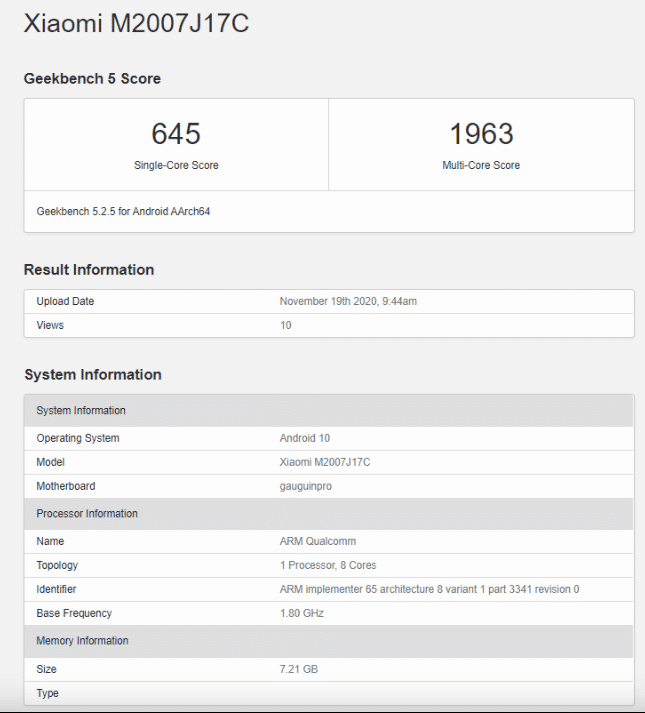Click the System Information section heading above the table
The height and width of the screenshot is (713, 645).
93,374
